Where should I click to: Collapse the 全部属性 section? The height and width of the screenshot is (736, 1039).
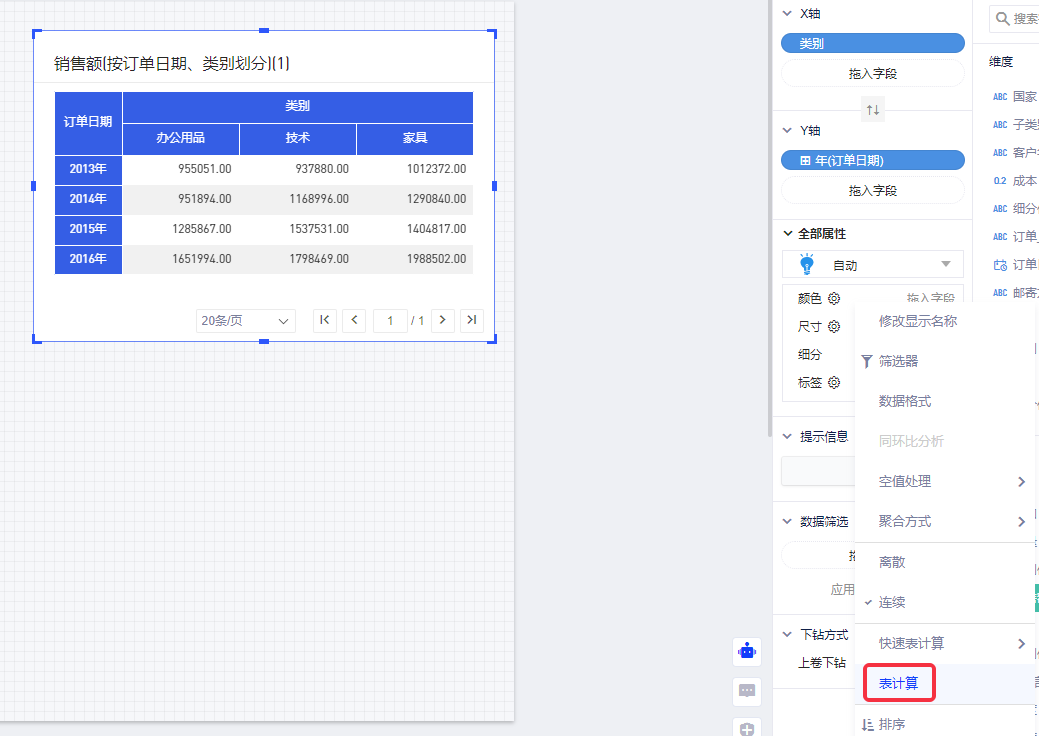point(787,233)
